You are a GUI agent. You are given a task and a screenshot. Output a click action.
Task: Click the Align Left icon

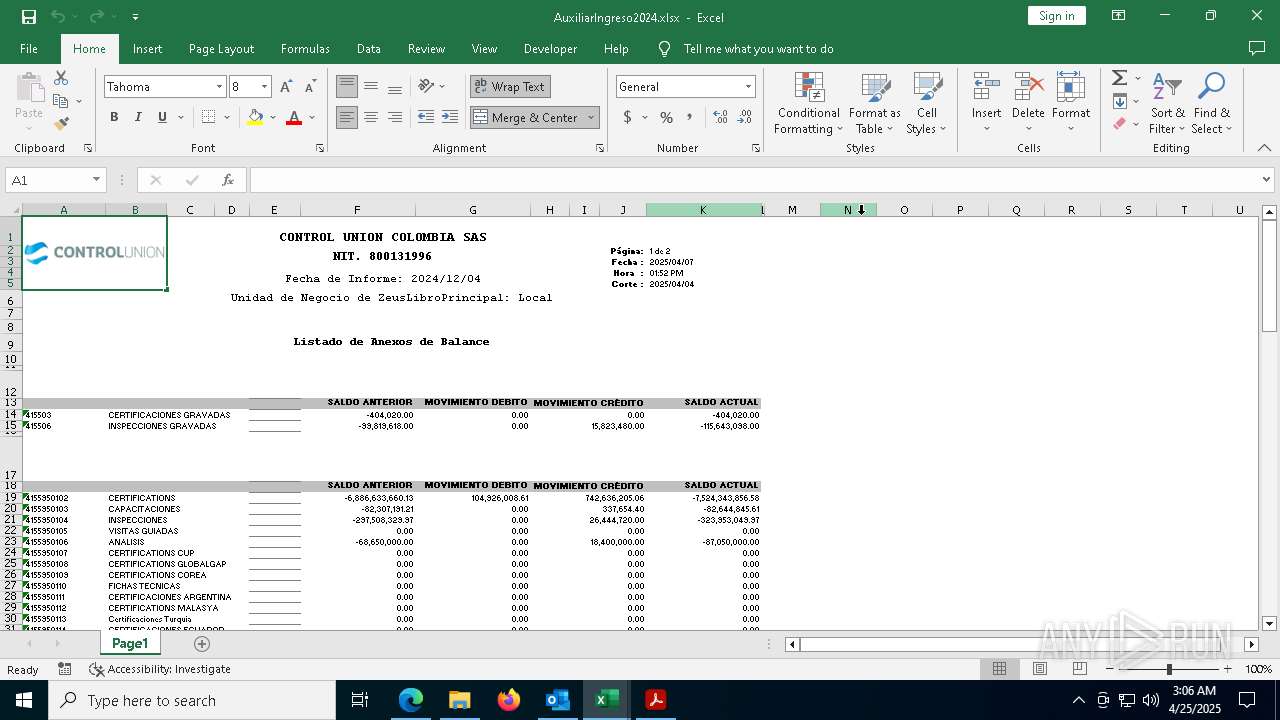tap(347, 117)
